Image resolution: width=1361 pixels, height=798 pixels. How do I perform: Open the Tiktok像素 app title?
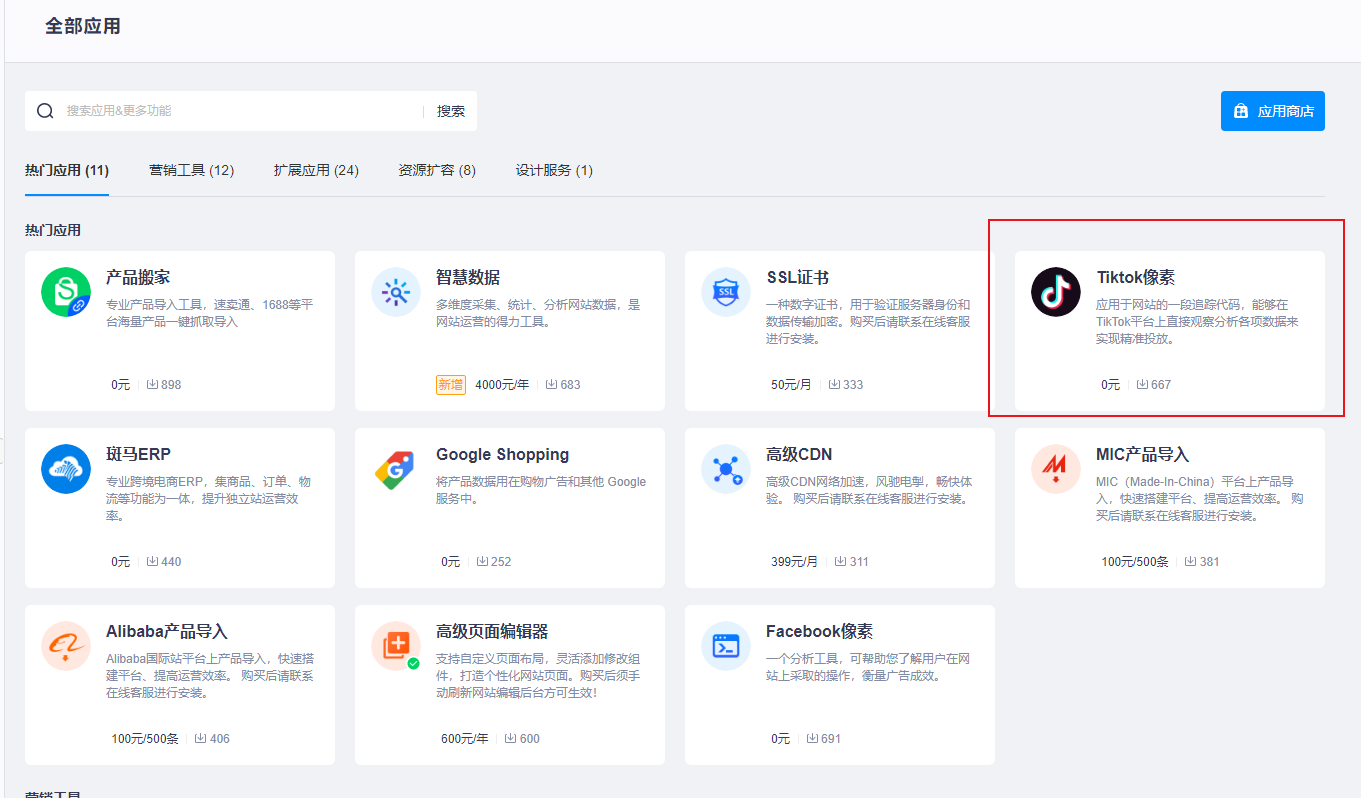pyautogui.click(x=1135, y=277)
